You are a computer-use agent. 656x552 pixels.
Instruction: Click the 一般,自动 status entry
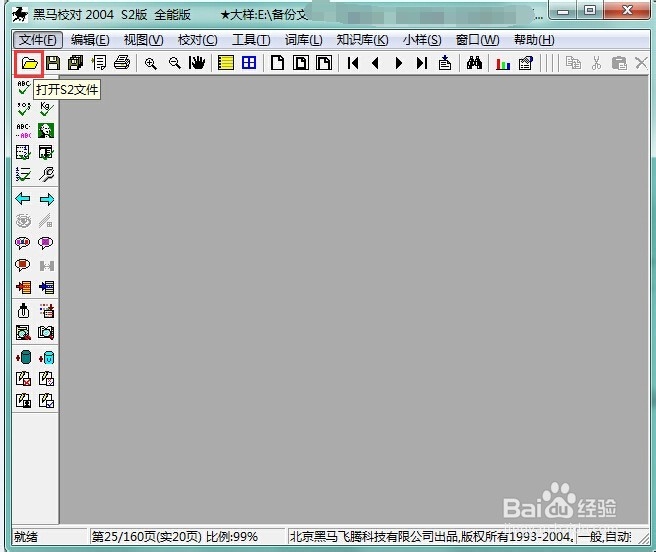tap(605, 537)
